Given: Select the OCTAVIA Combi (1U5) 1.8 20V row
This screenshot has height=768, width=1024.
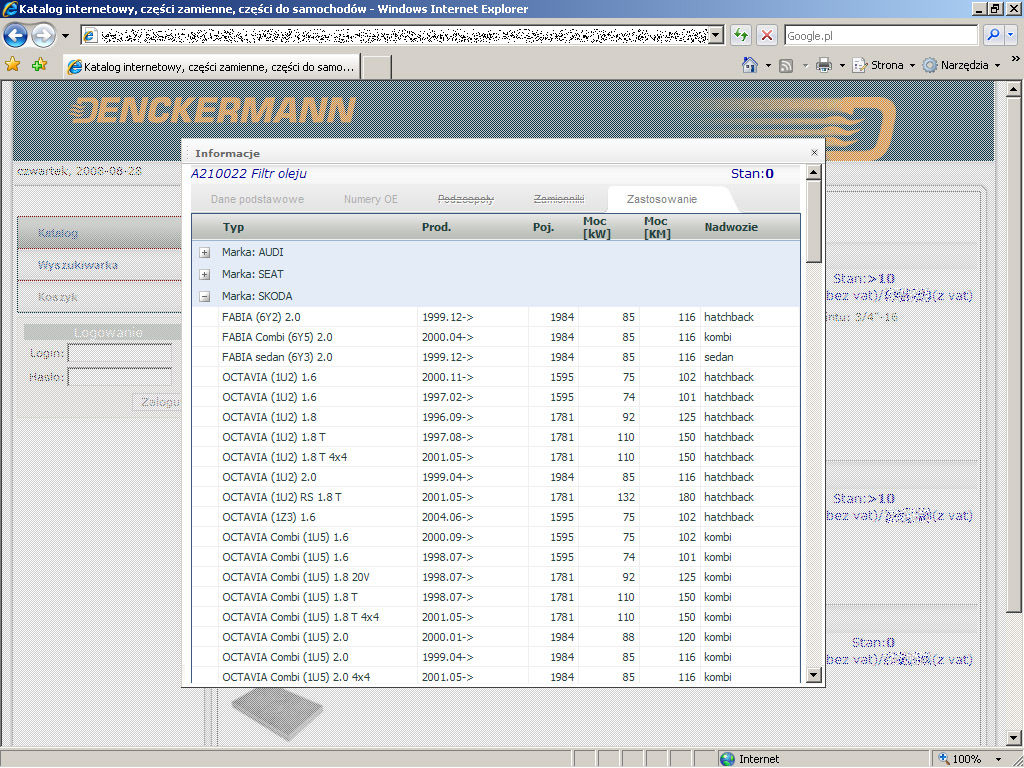Looking at the screenshot, I should coord(496,577).
